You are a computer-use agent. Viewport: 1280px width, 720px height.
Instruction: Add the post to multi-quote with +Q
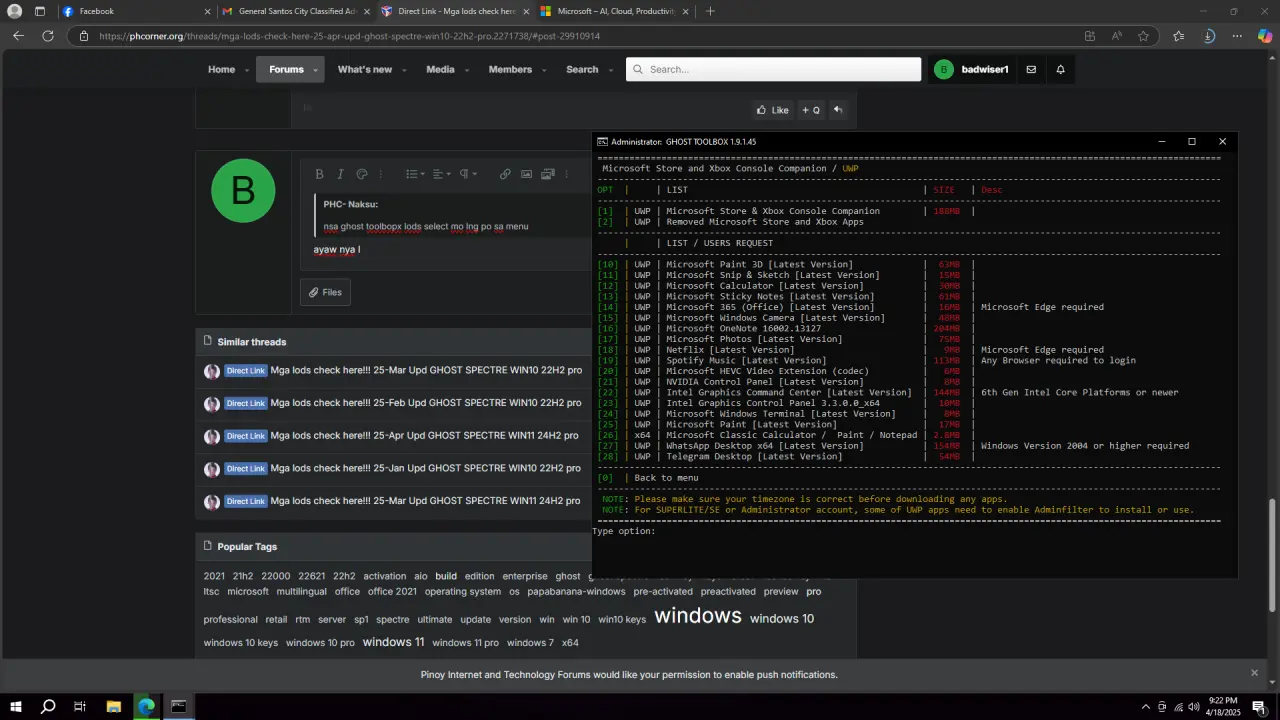[x=811, y=110]
